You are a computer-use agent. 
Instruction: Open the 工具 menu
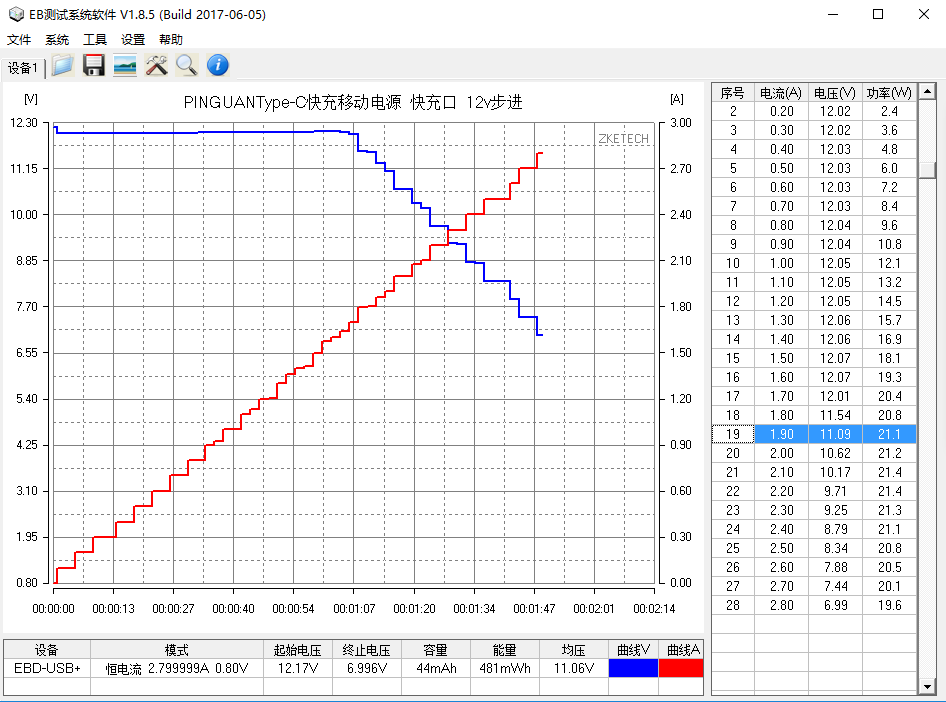pyautogui.click(x=95, y=40)
